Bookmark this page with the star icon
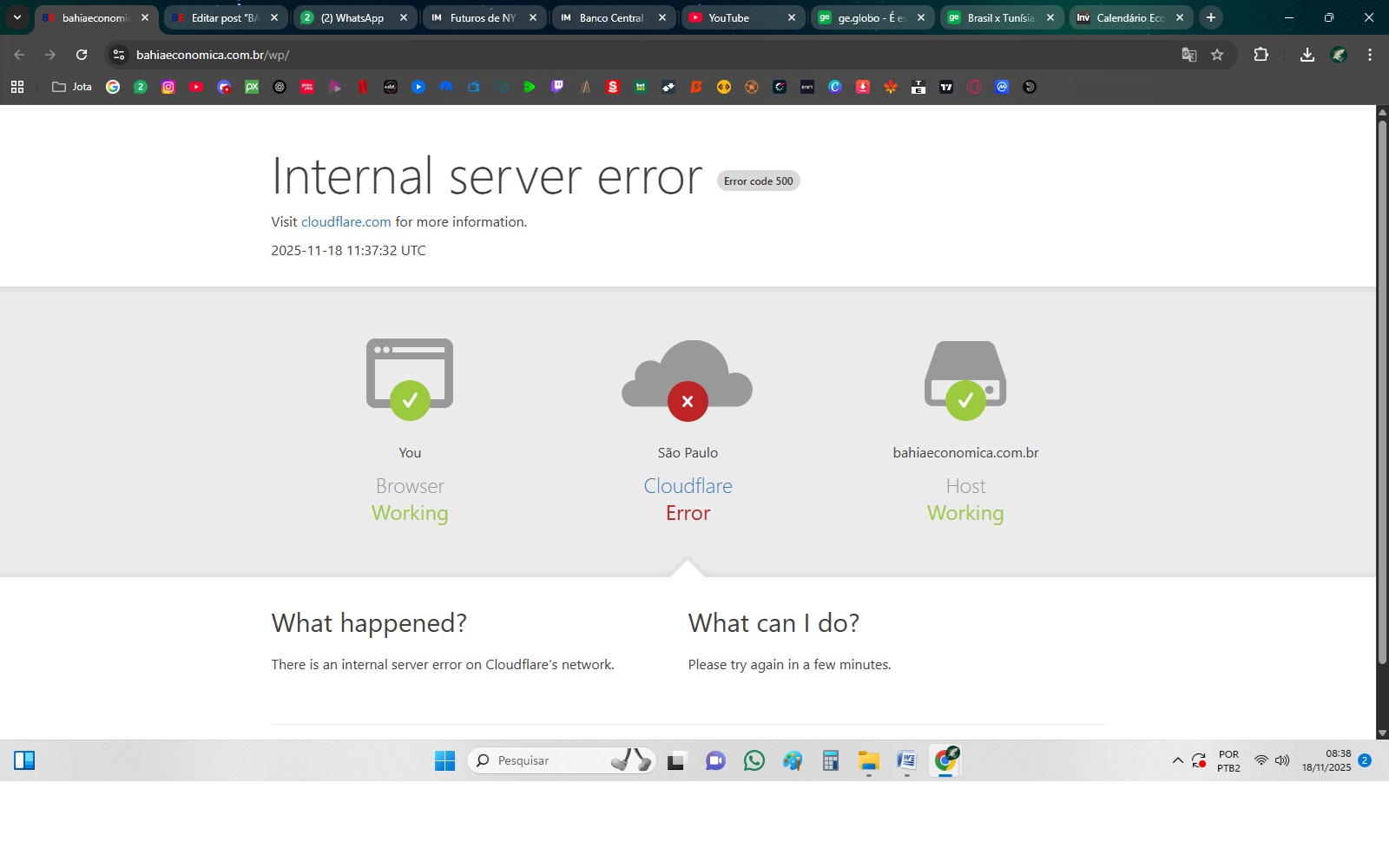Image resolution: width=1389 pixels, height=868 pixels. pyautogui.click(x=1217, y=55)
